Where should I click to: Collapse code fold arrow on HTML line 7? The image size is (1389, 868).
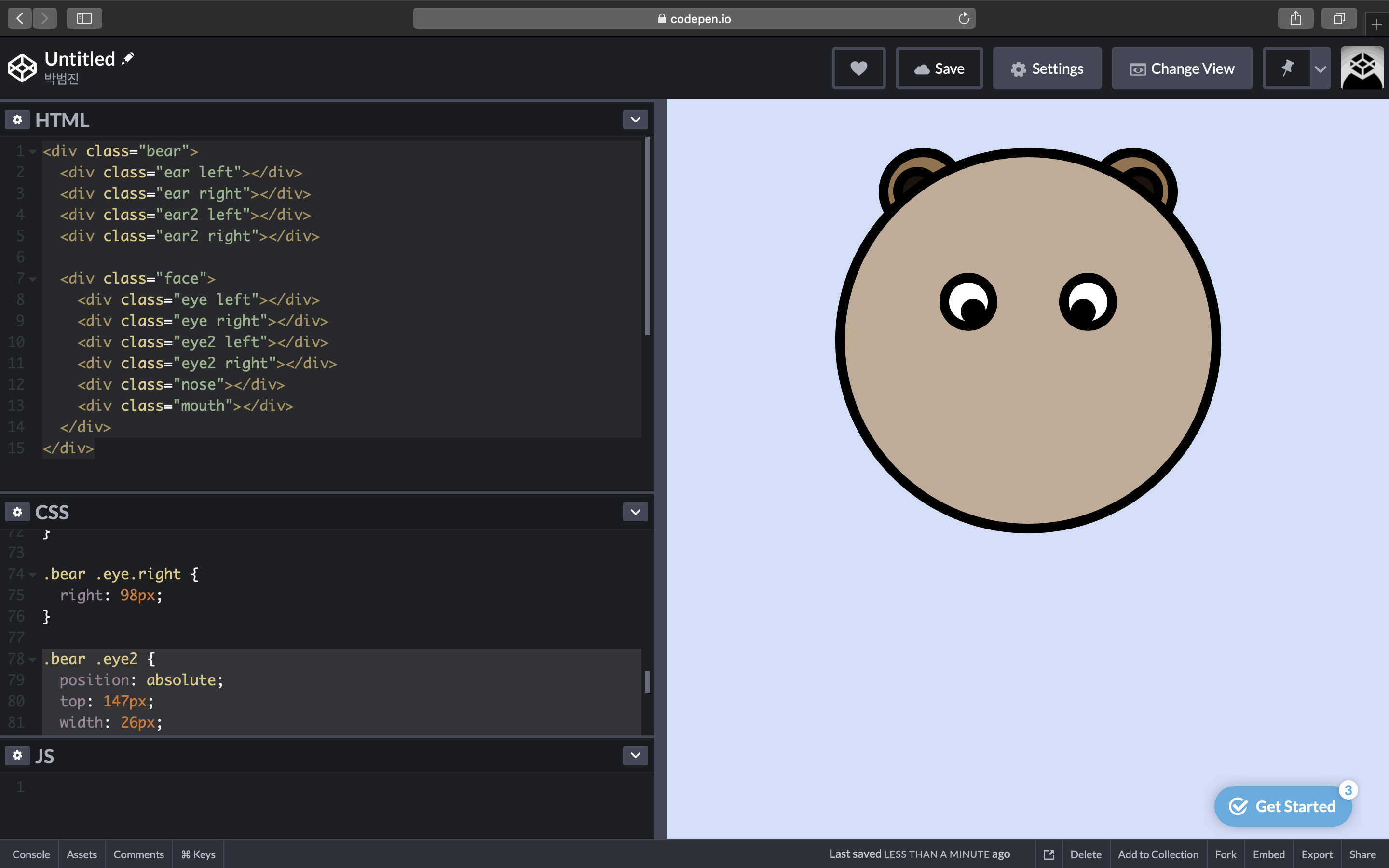pos(33,279)
